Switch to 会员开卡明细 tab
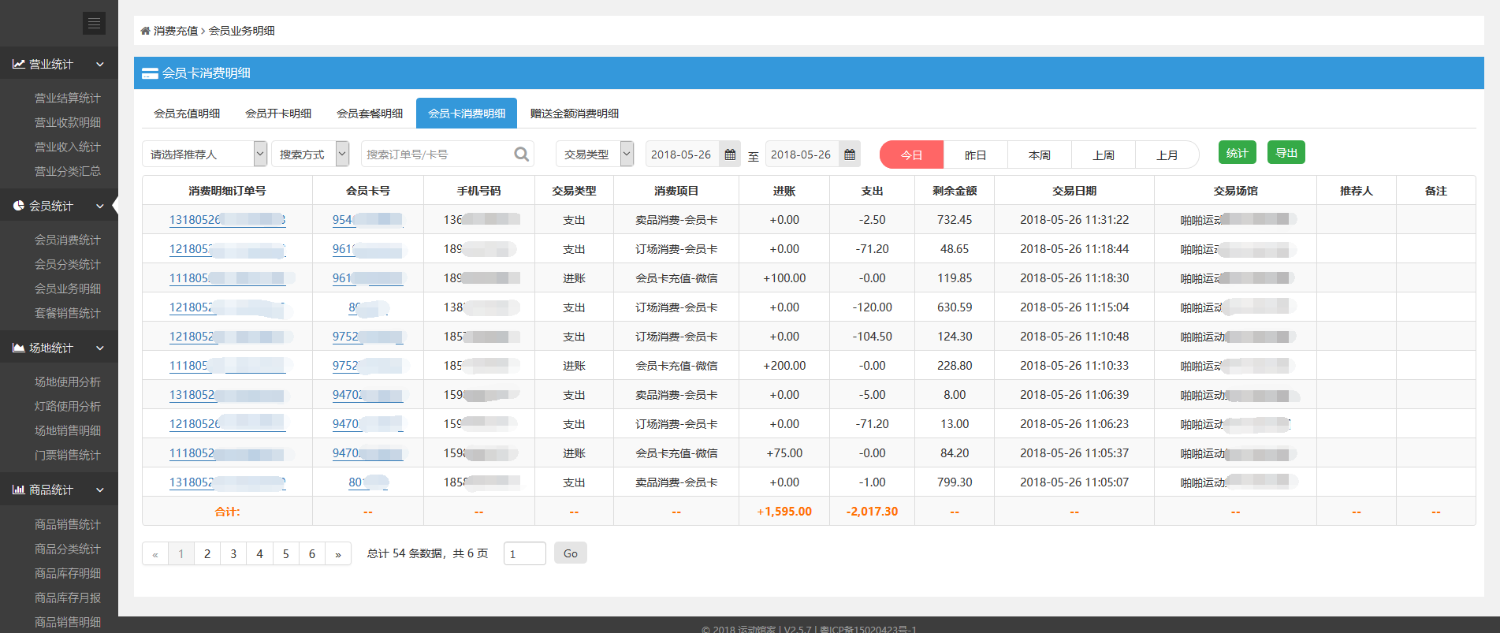1500x633 pixels. coord(278,113)
